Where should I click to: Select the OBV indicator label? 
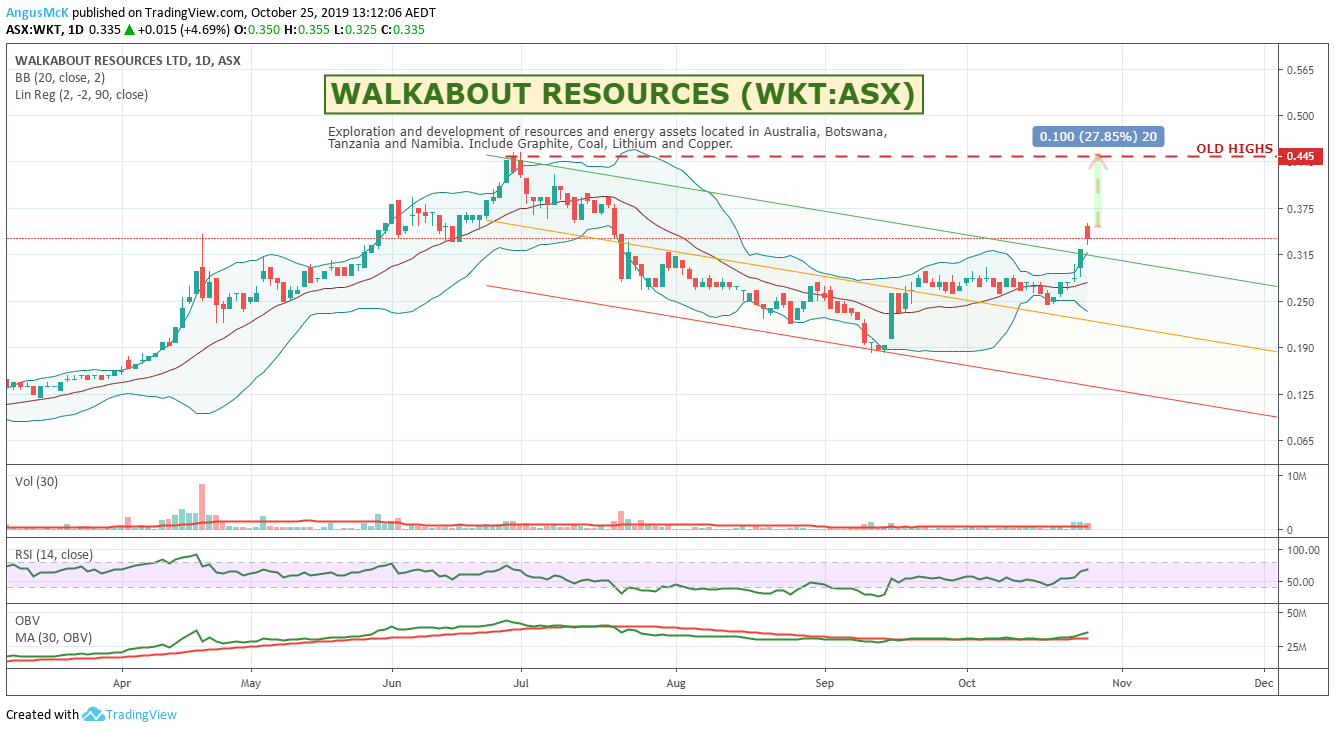point(27,620)
